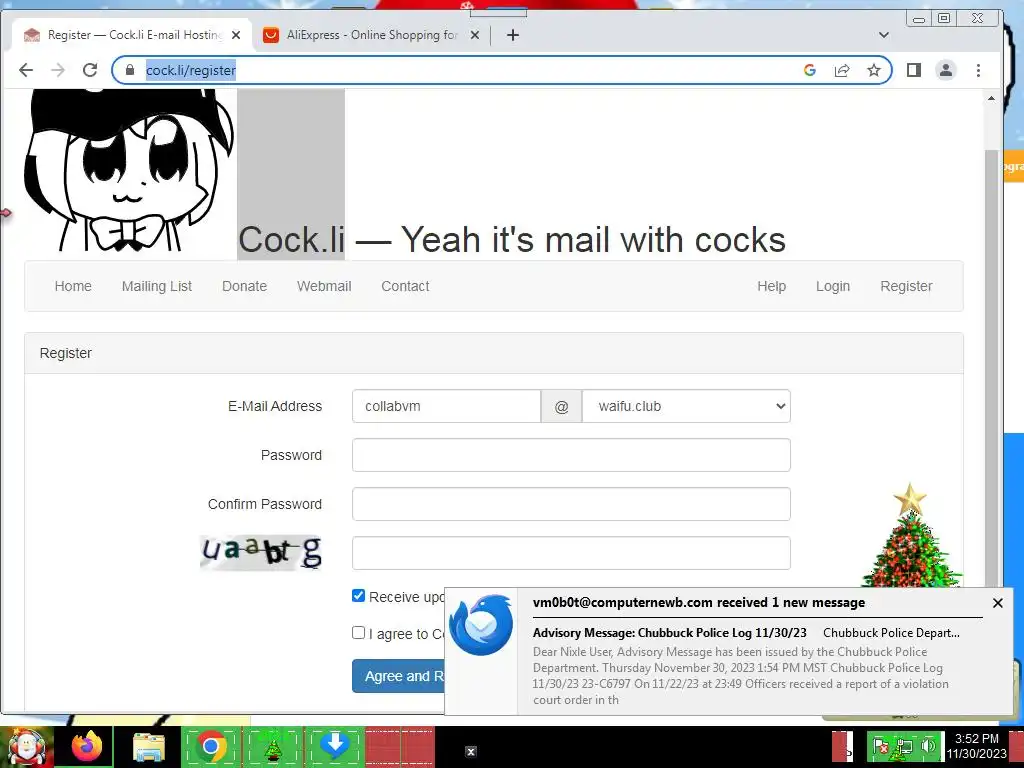Click the Agree and Register button
The image size is (1024, 768).
pos(398,676)
